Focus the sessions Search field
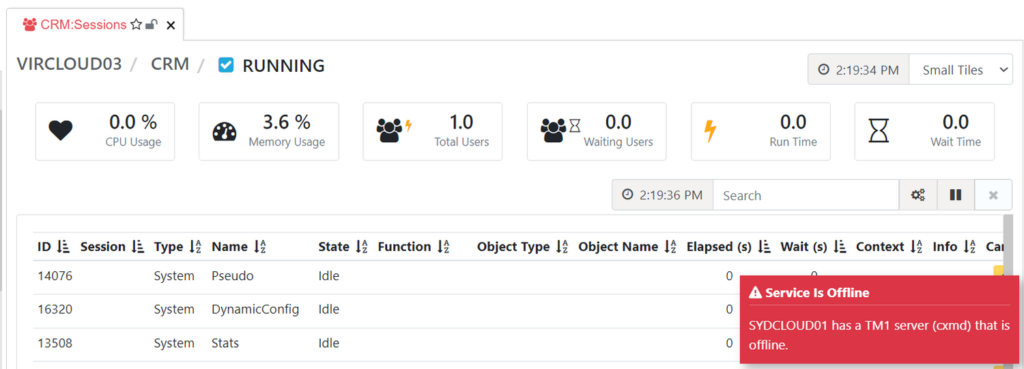Image resolution: width=1024 pixels, height=369 pixels. click(806, 195)
